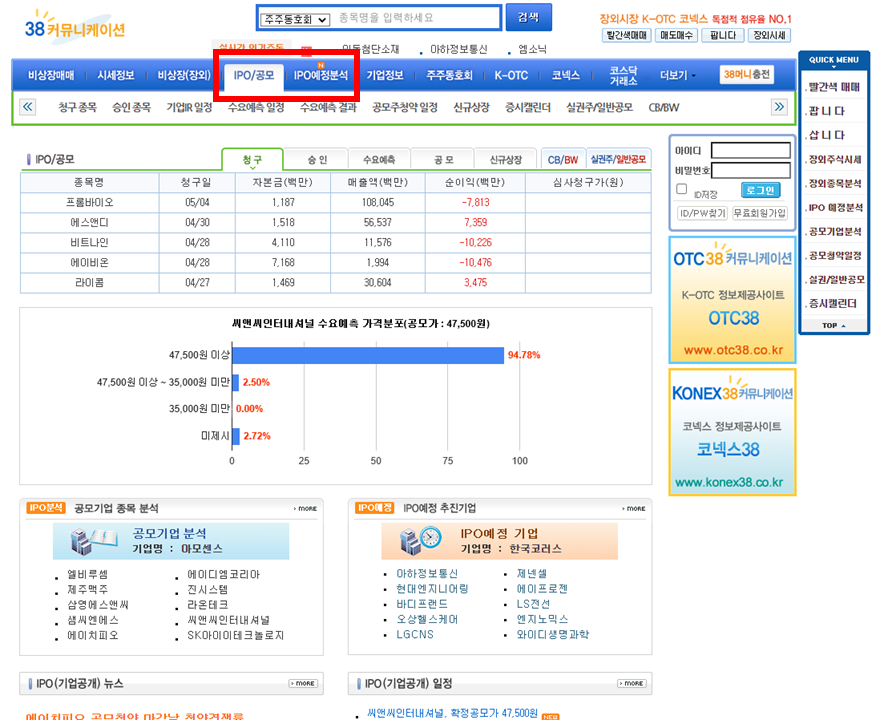Open 씨앤씨인터내셔널 확정공모가 schedule link
Image resolution: width=884 pixels, height=720 pixels.
tap(452, 713)
